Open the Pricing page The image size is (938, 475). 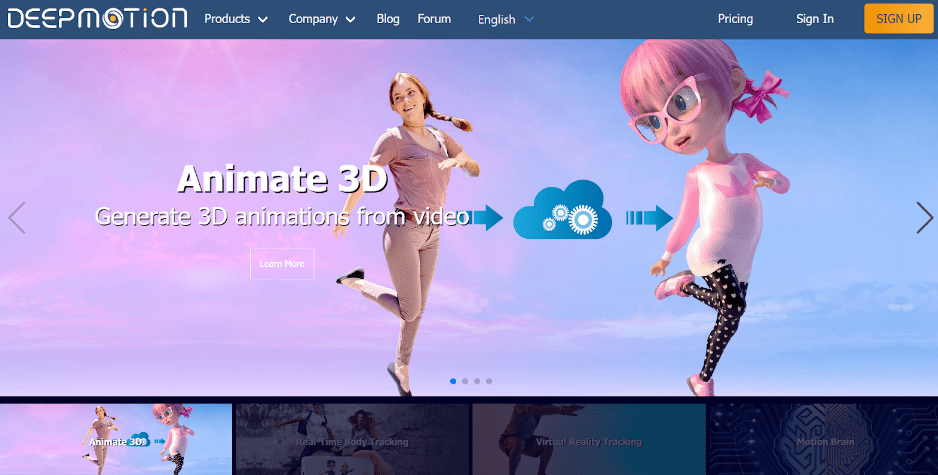[x=735, y=19]
